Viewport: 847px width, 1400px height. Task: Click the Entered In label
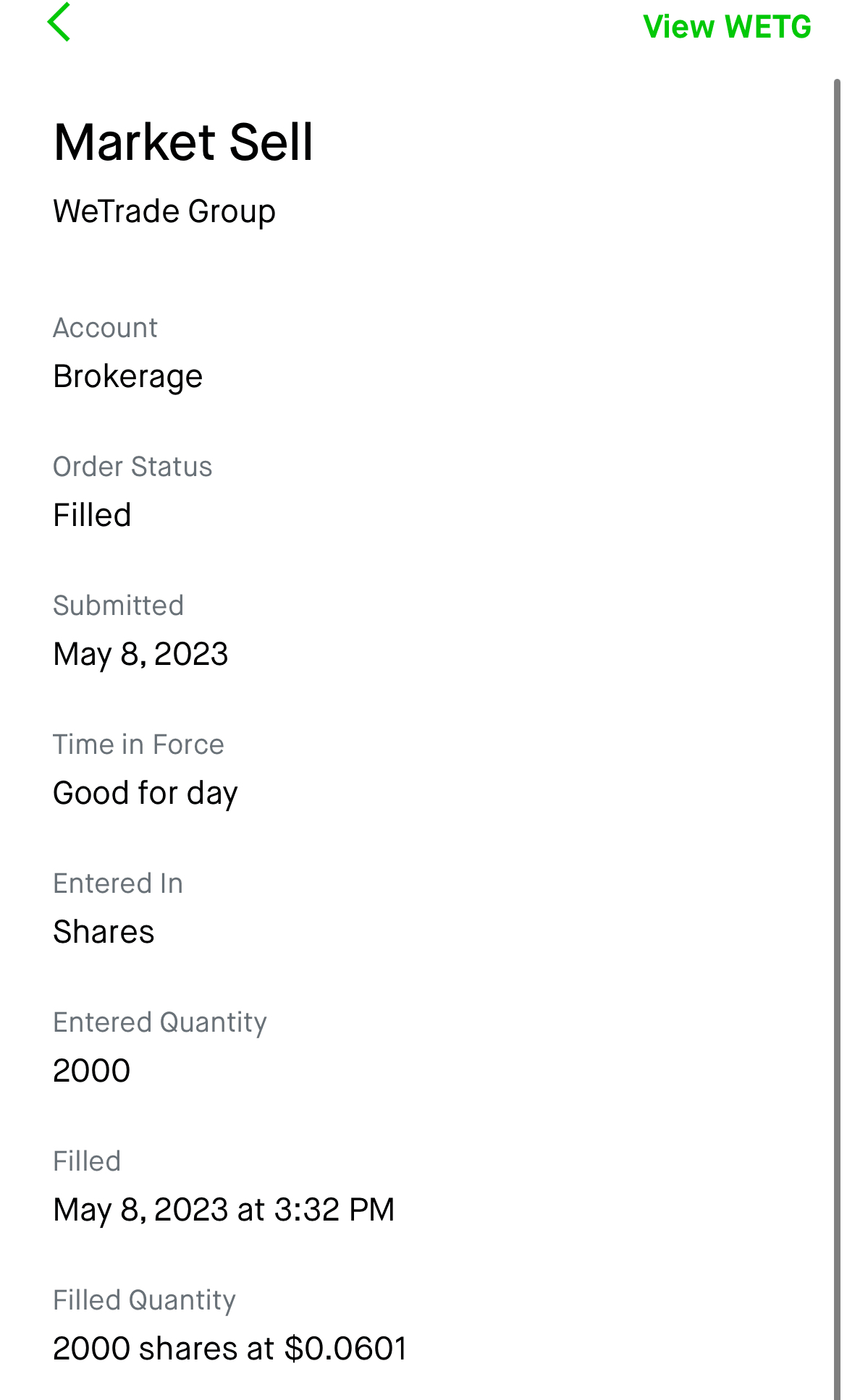118,884
